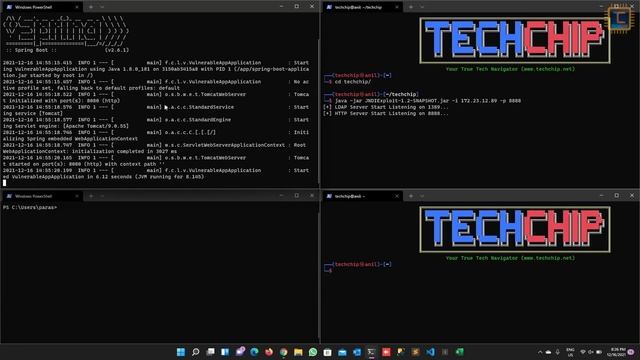The width and height of the screenshot is (640, 360).
Task: Open profile dropdown in PS C:\Users\paras window
Action: pos(102,196)
